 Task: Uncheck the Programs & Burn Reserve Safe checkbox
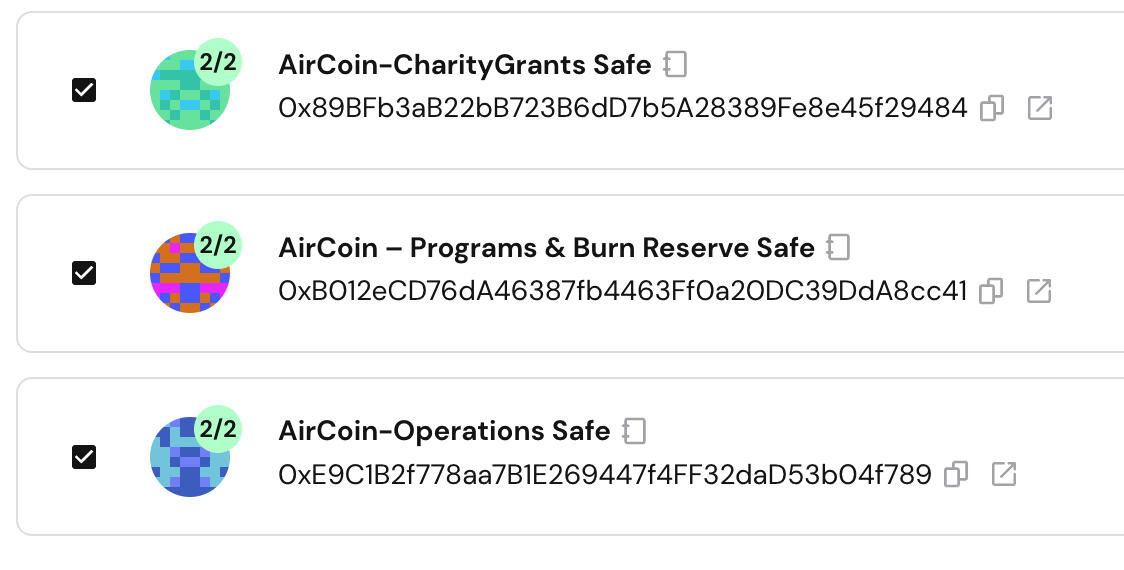point(84,273)
